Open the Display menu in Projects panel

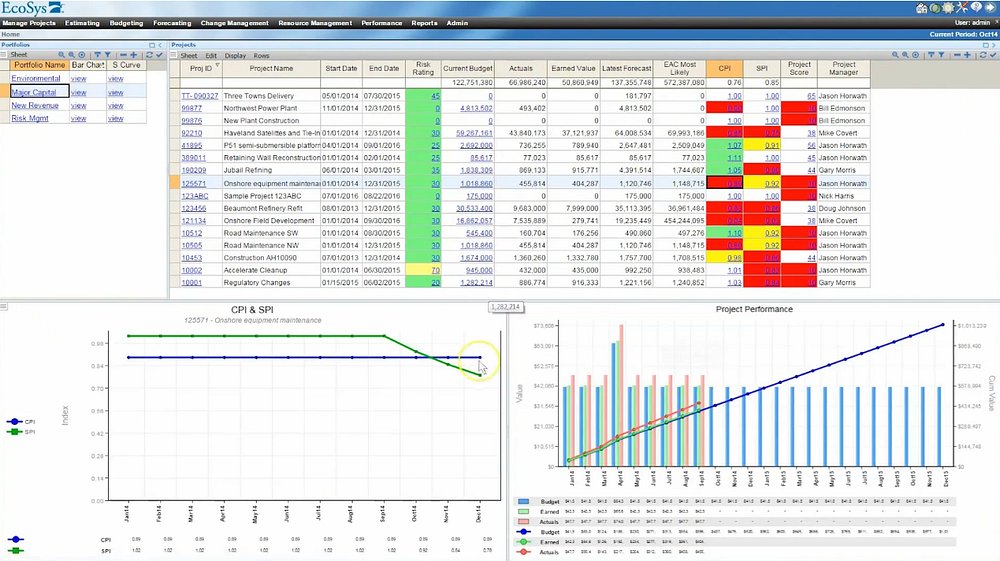[x=235, y=56]
